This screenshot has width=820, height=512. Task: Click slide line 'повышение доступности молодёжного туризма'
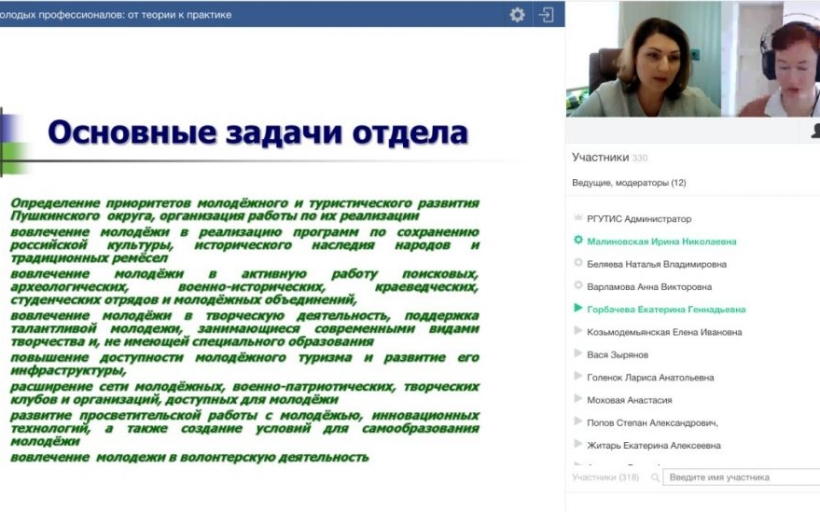click(245, 364)
